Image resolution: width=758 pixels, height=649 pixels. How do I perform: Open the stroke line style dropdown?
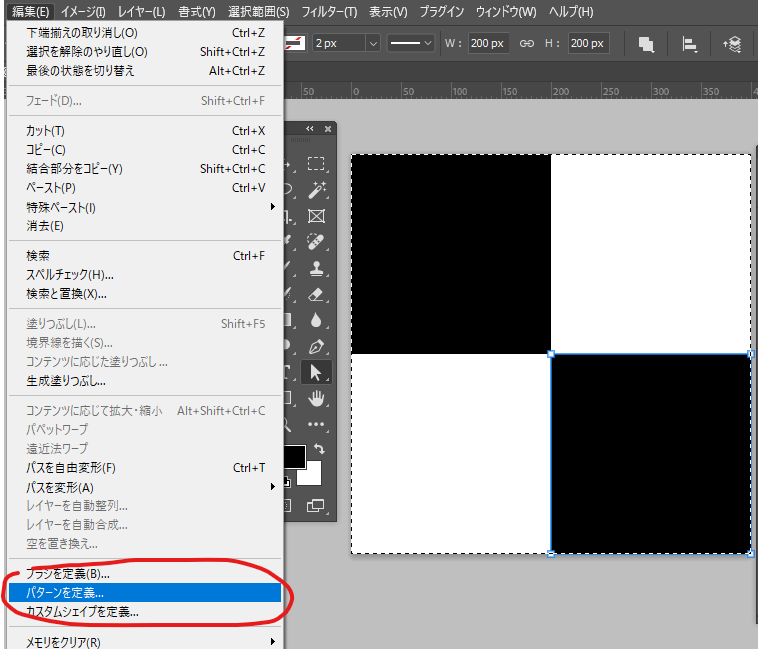tap(411, 44)
